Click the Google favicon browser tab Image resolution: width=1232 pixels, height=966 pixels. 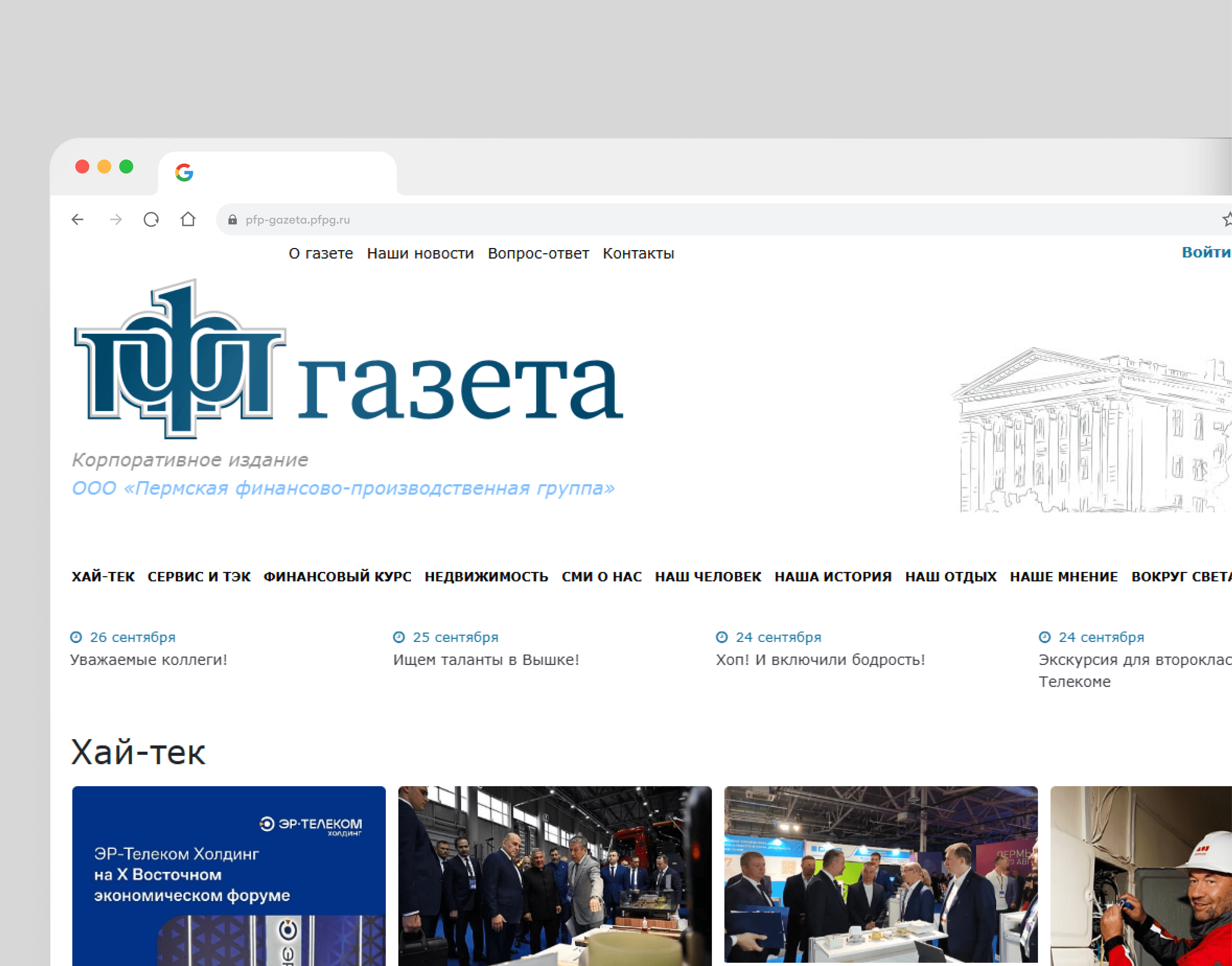184,172
